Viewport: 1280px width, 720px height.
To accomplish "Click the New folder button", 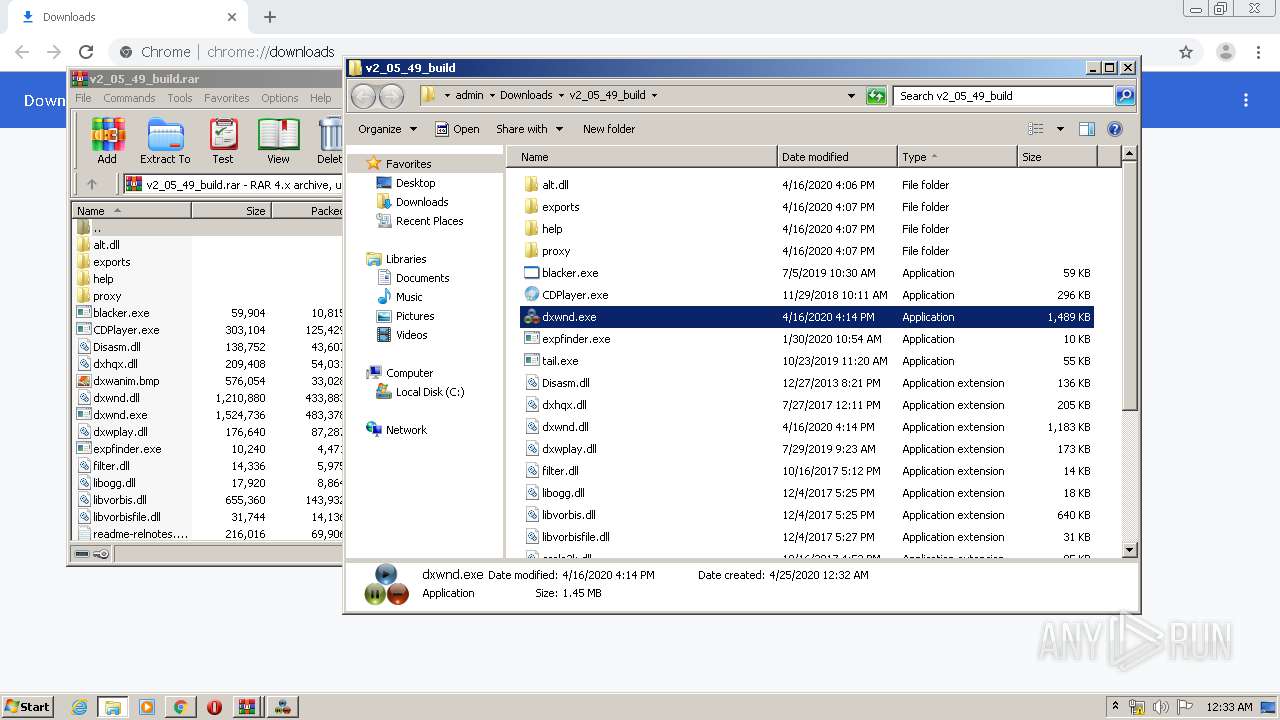I will point(609,129).
